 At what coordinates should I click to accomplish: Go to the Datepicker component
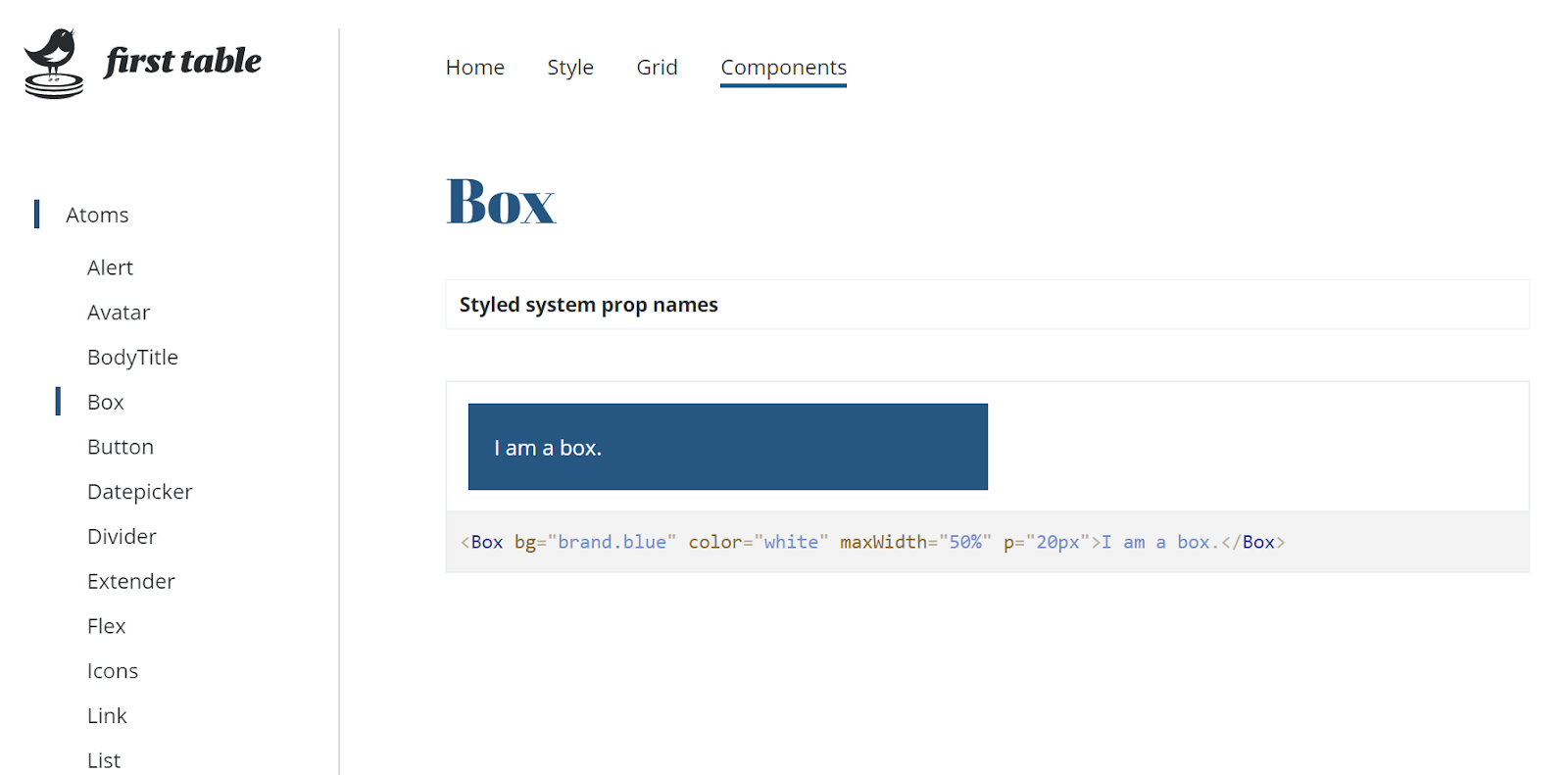(x=140, y=492)
